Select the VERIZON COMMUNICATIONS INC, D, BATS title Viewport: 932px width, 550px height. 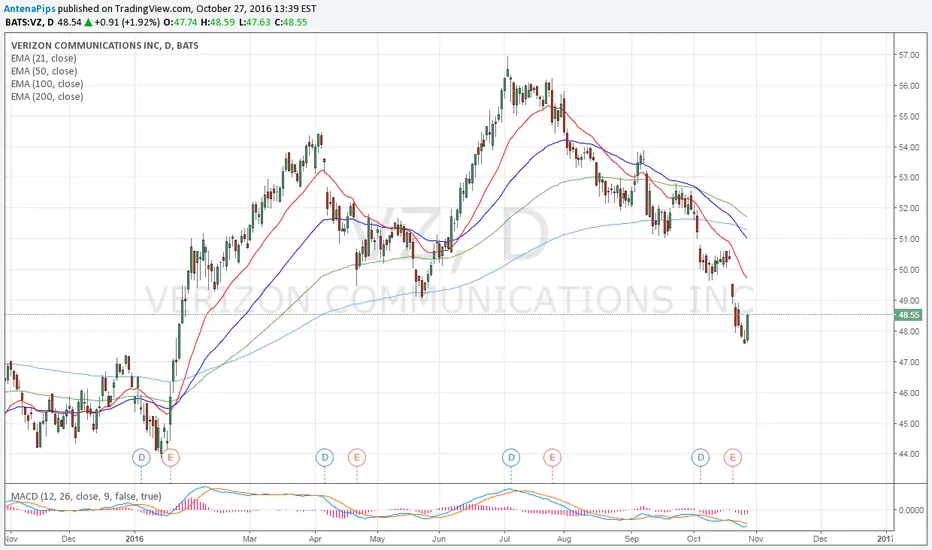105,45
